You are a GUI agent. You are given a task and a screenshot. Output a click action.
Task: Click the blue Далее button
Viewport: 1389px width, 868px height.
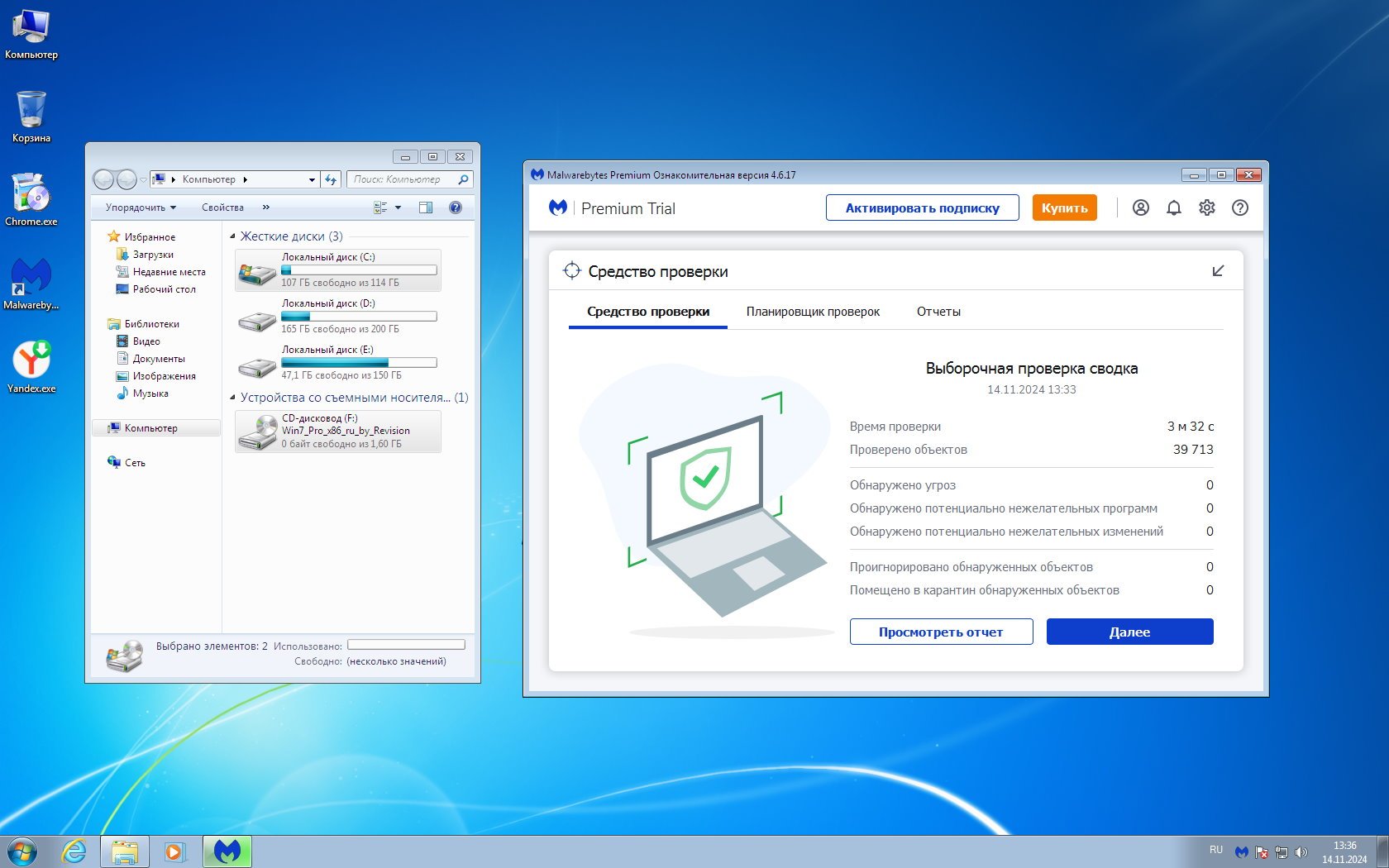coord(1130,632)
